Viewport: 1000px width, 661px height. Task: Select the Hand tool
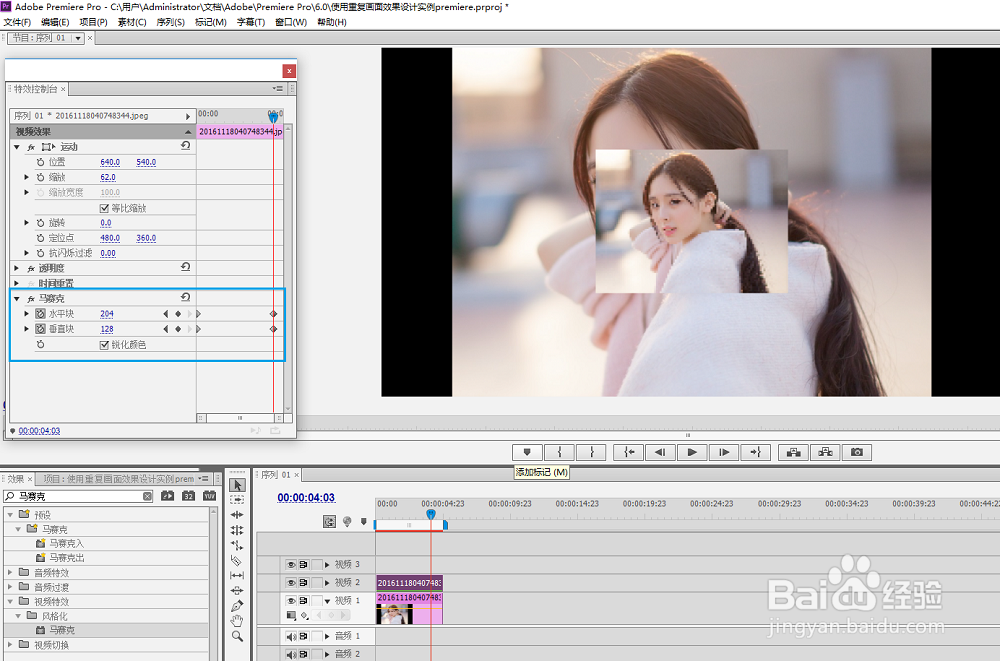237,621
